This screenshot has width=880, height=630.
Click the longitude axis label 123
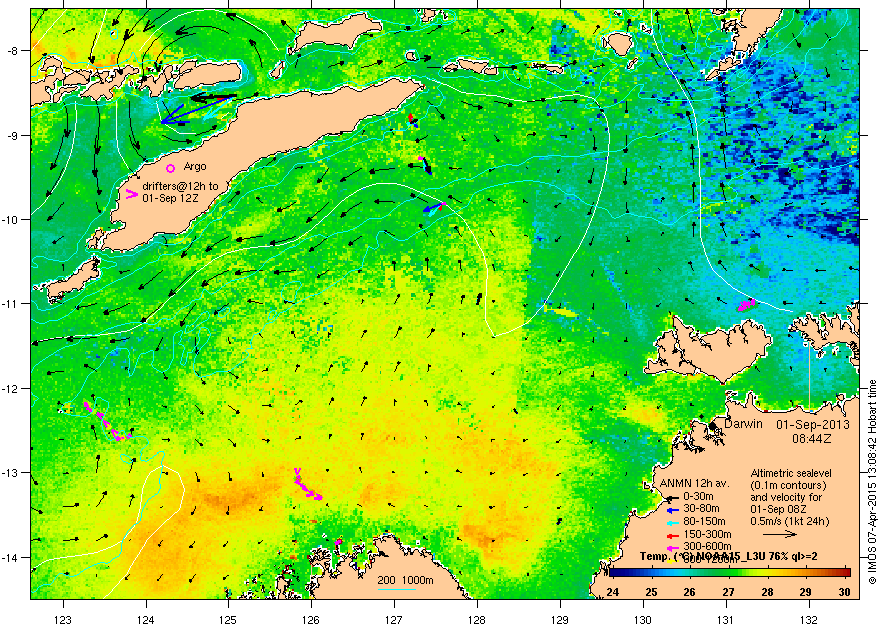pyautogui.click(x=63, y=620)
